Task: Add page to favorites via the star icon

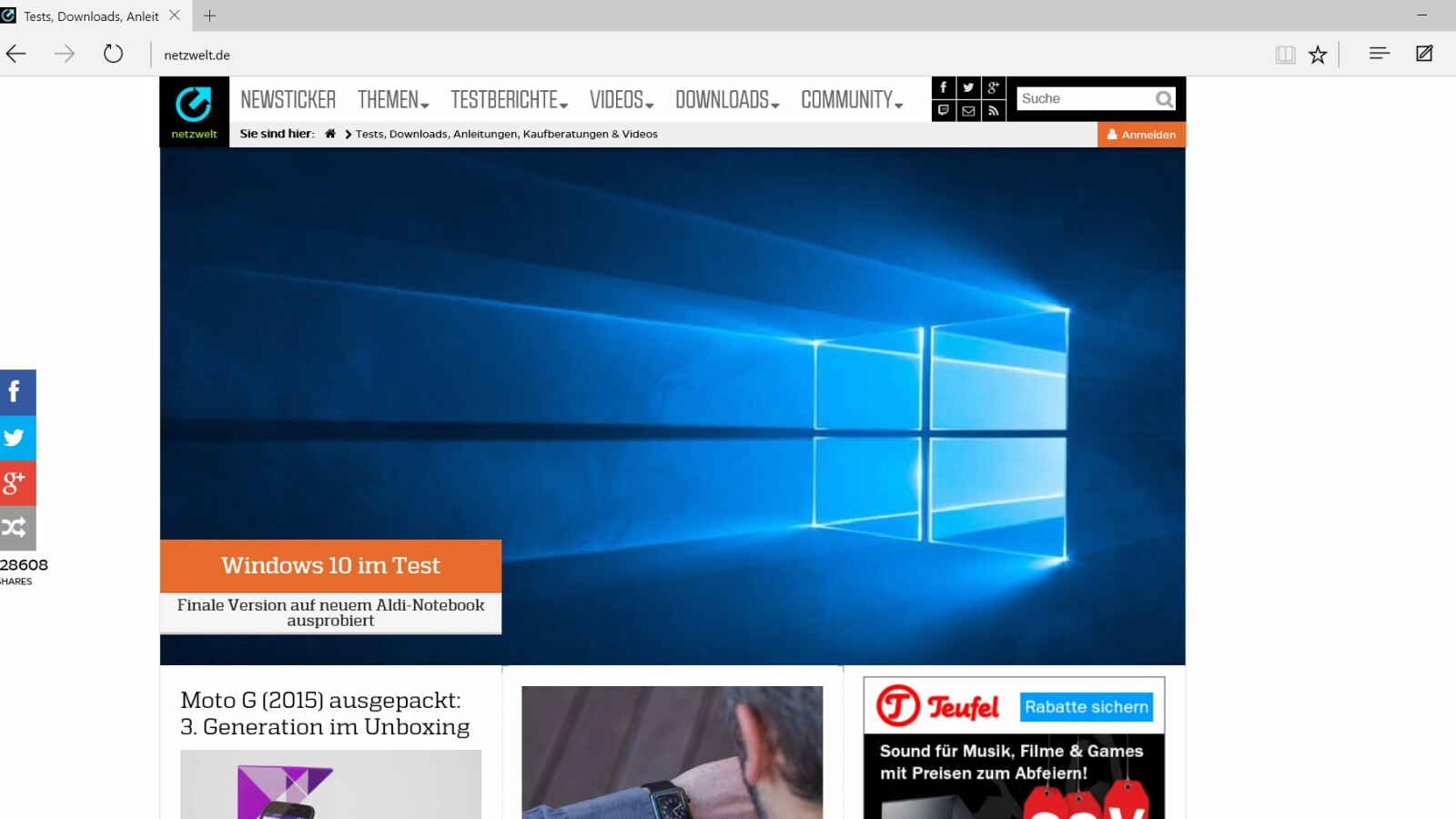Action: point(1318,55)
